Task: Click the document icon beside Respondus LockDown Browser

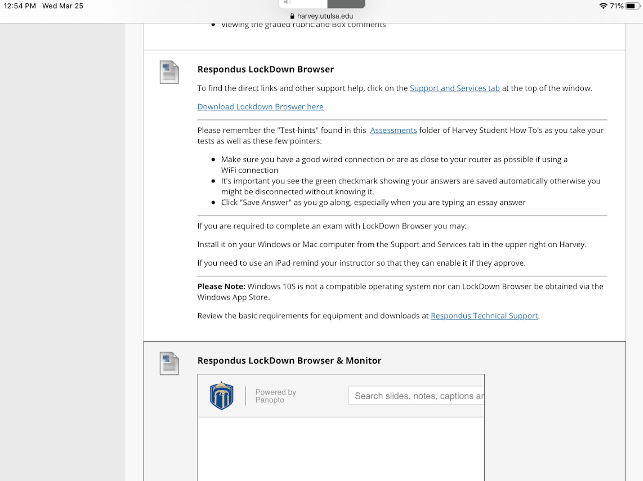Action: [x=169, y=72]
